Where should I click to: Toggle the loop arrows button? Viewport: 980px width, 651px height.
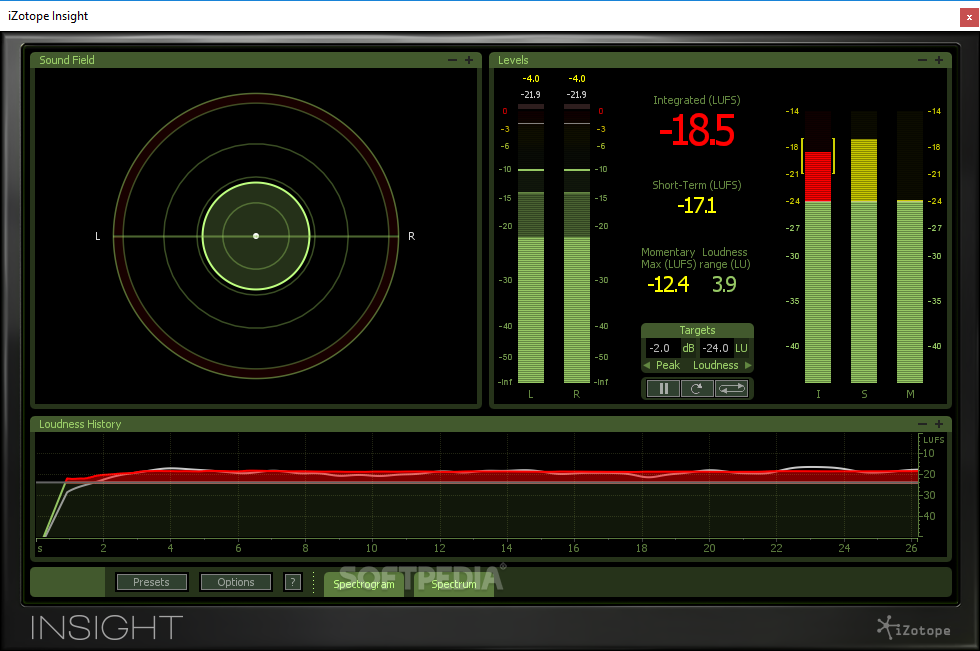click(x=731, y=389)
